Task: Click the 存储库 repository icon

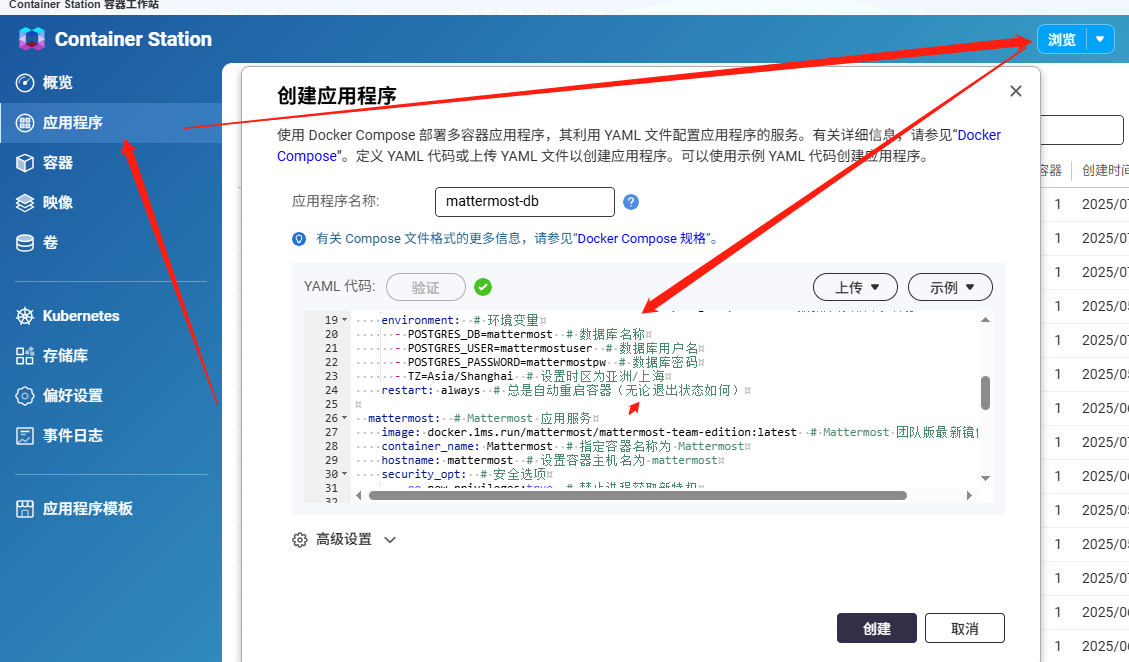Action: pyautogui.click(x=24, y=356)
